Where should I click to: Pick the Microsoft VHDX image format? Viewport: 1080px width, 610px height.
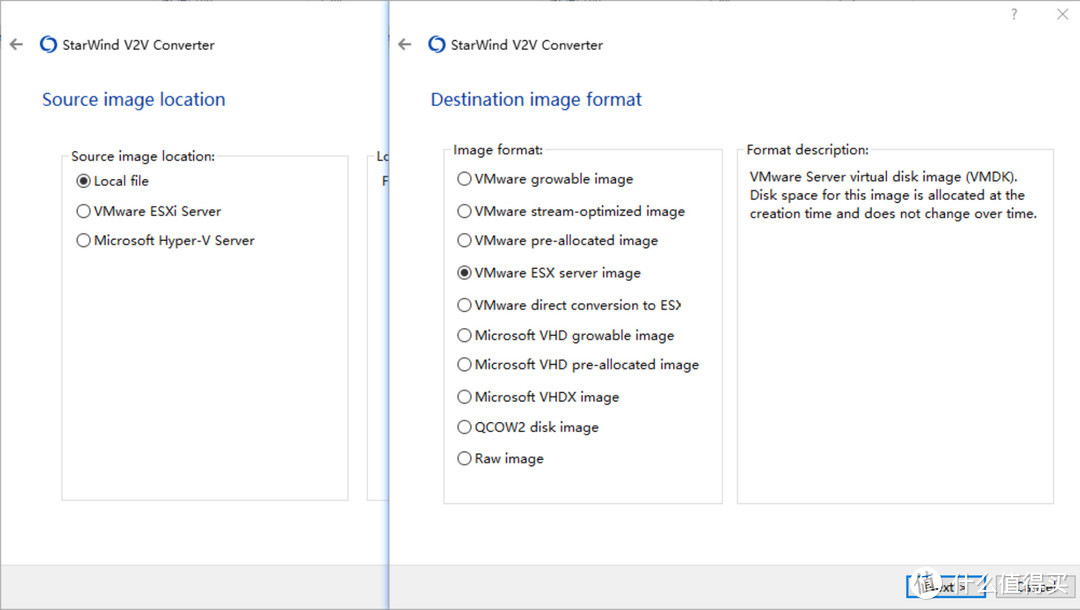click(464, 397)
